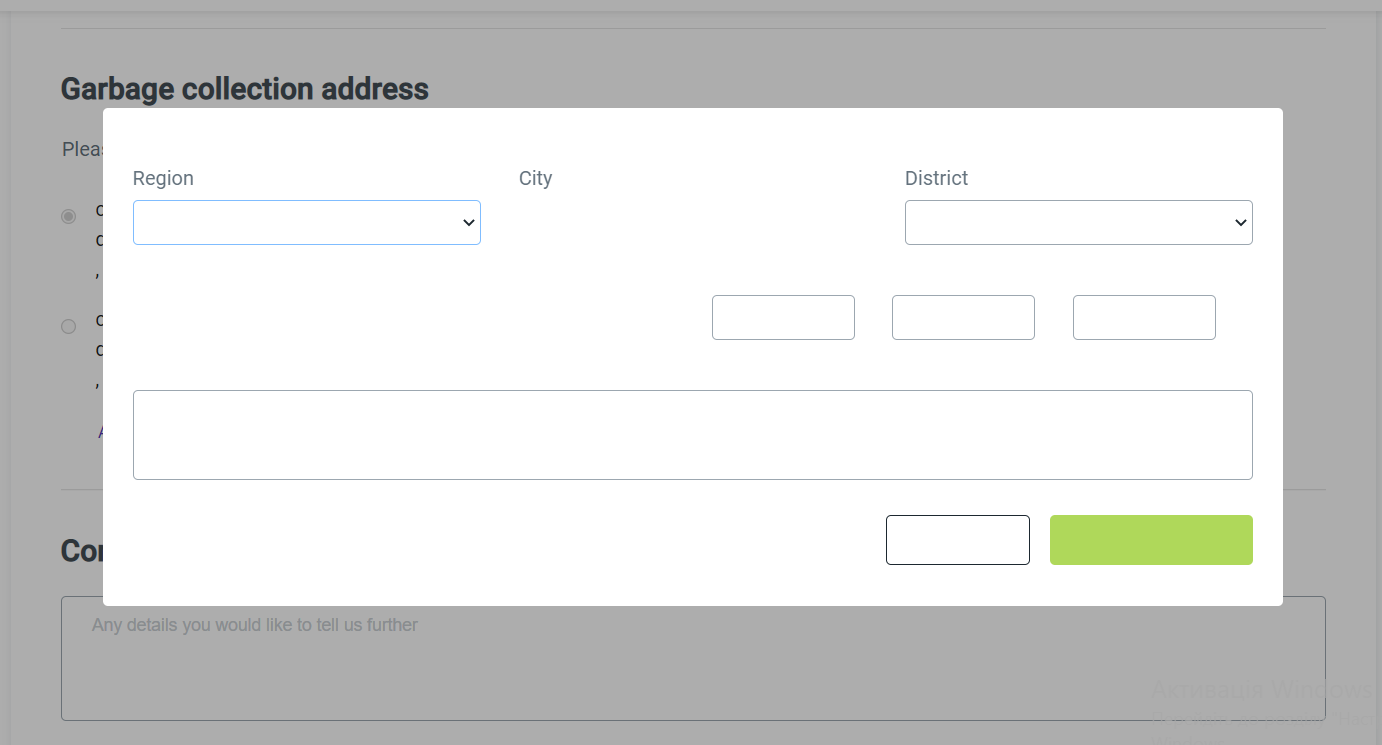
Task: Click the partially visible Please text above the options
Action: point(83,148)
